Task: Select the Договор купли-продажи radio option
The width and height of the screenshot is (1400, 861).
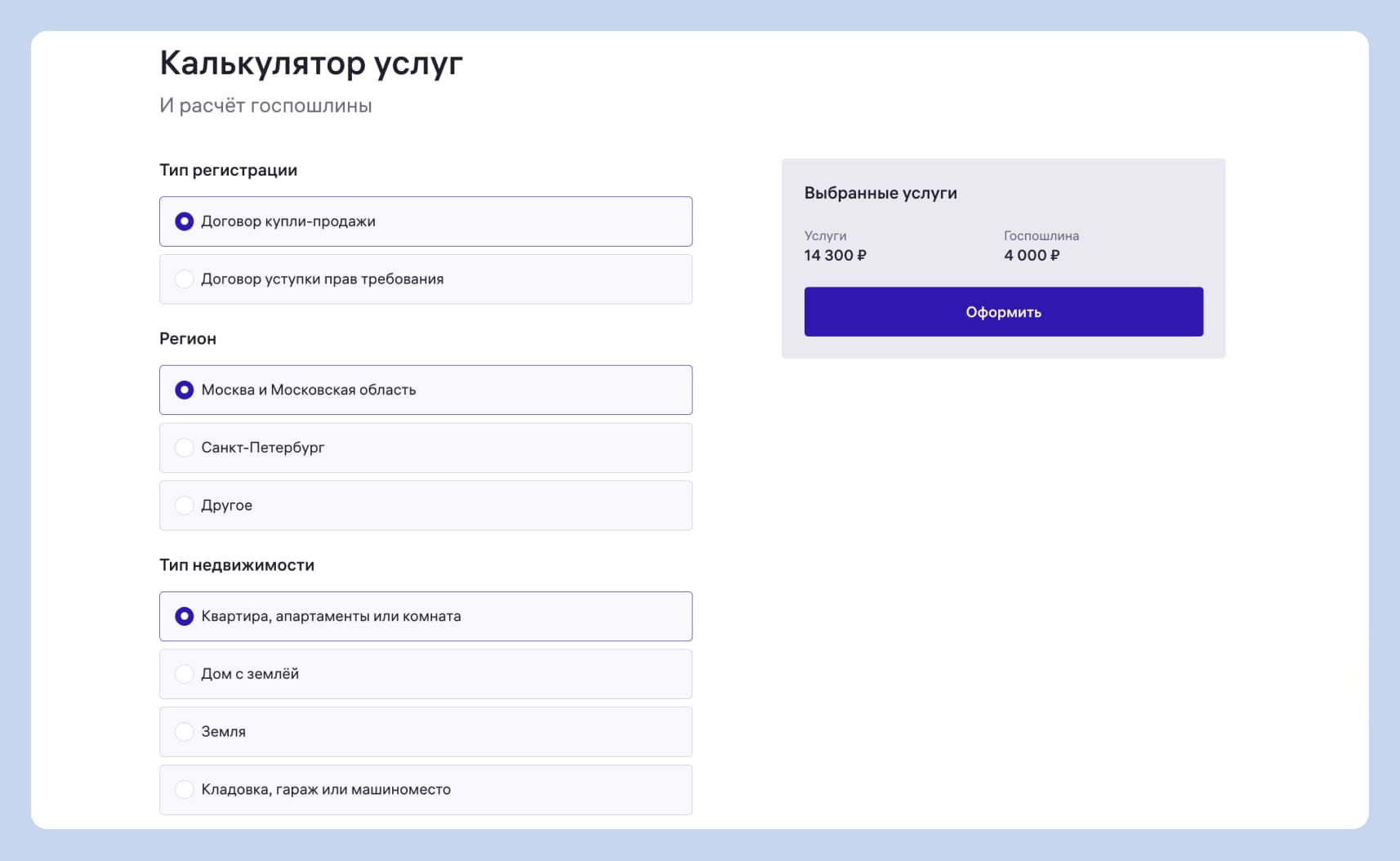Action: coord(185,221)
